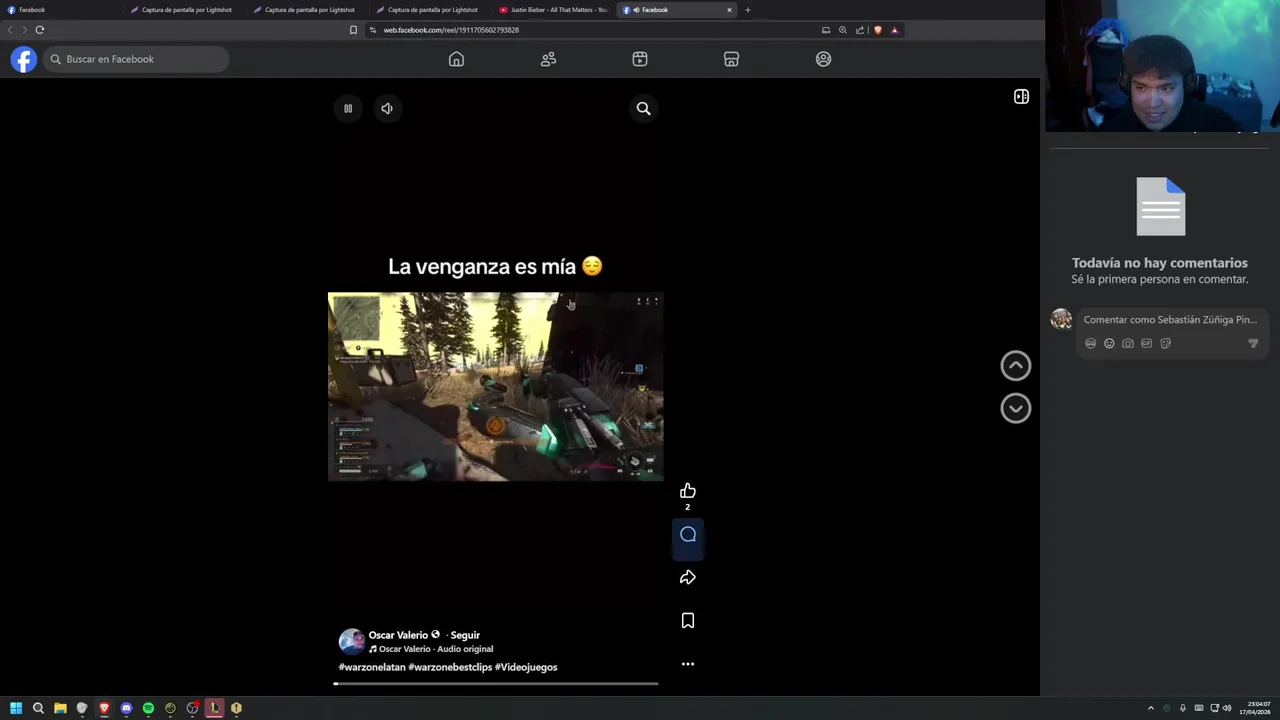
Task: Open browser zoom magnifier icon in address bar
Action: pos(843,30)
